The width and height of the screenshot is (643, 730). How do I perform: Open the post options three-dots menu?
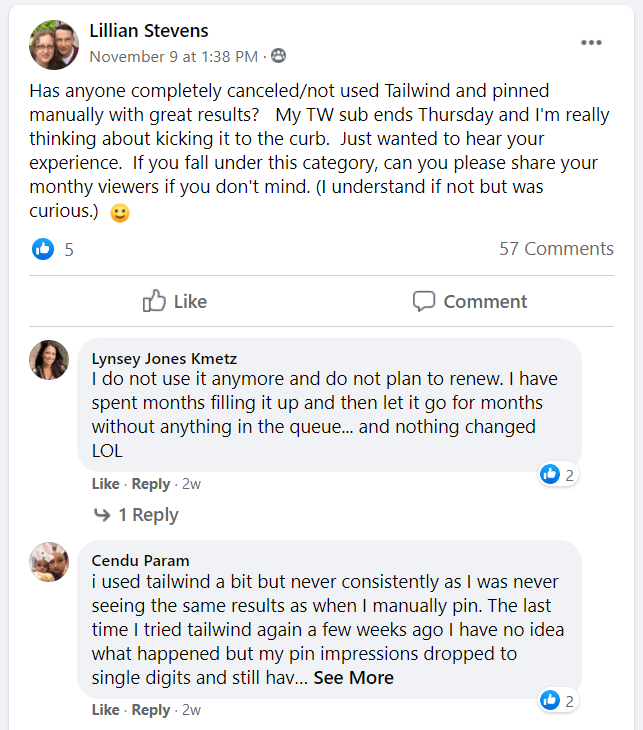point(591,43)
